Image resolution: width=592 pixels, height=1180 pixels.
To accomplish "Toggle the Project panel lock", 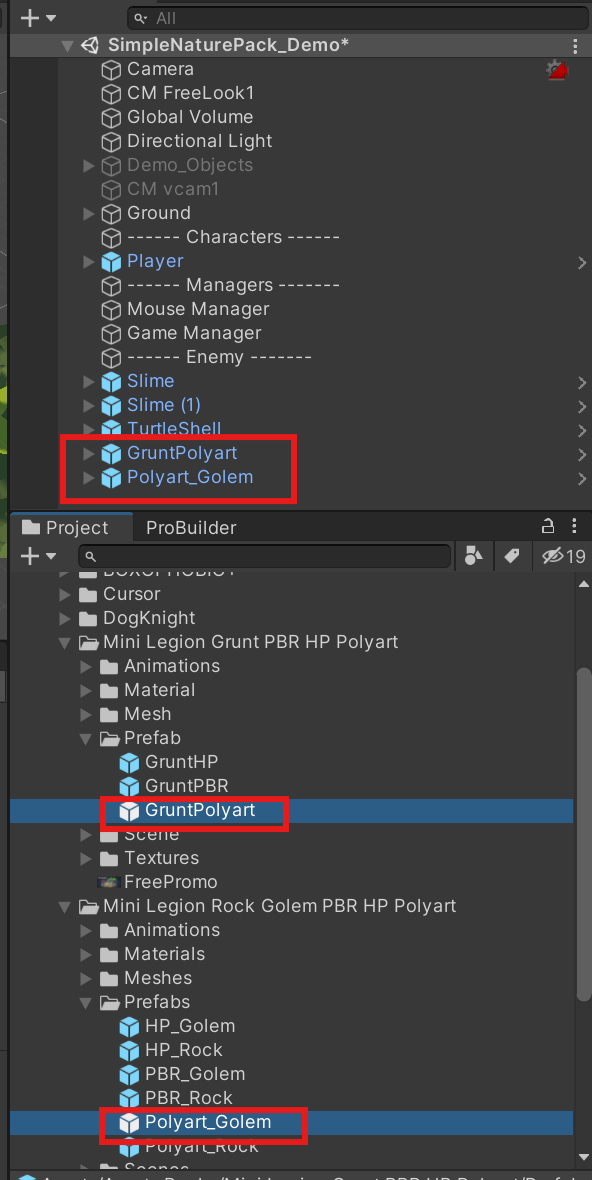I will (548, 526).
